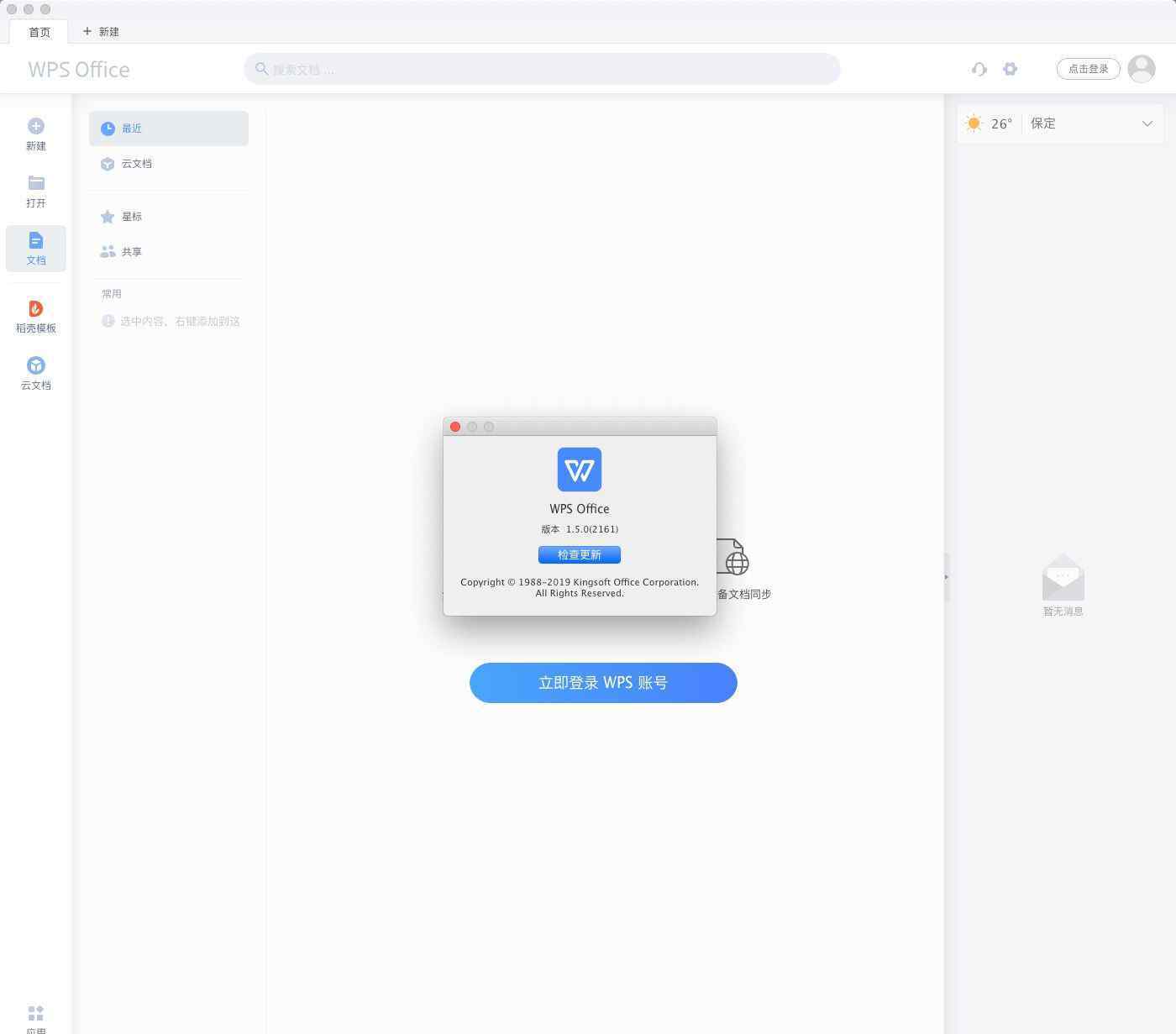Open the 打开 folder icon
This screenshot has width=1176, height=1034.
(36, 183)
